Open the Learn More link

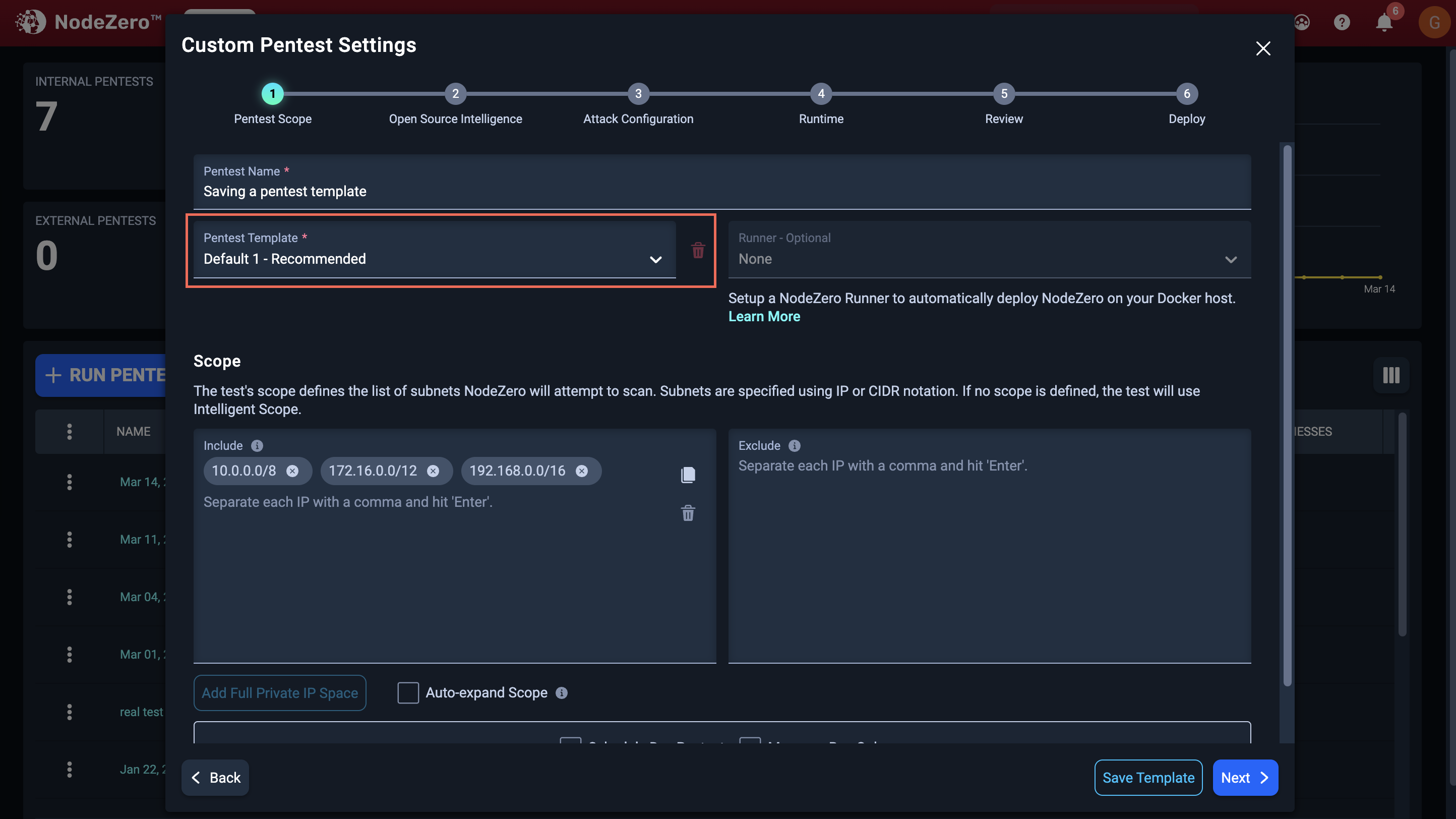764,317
